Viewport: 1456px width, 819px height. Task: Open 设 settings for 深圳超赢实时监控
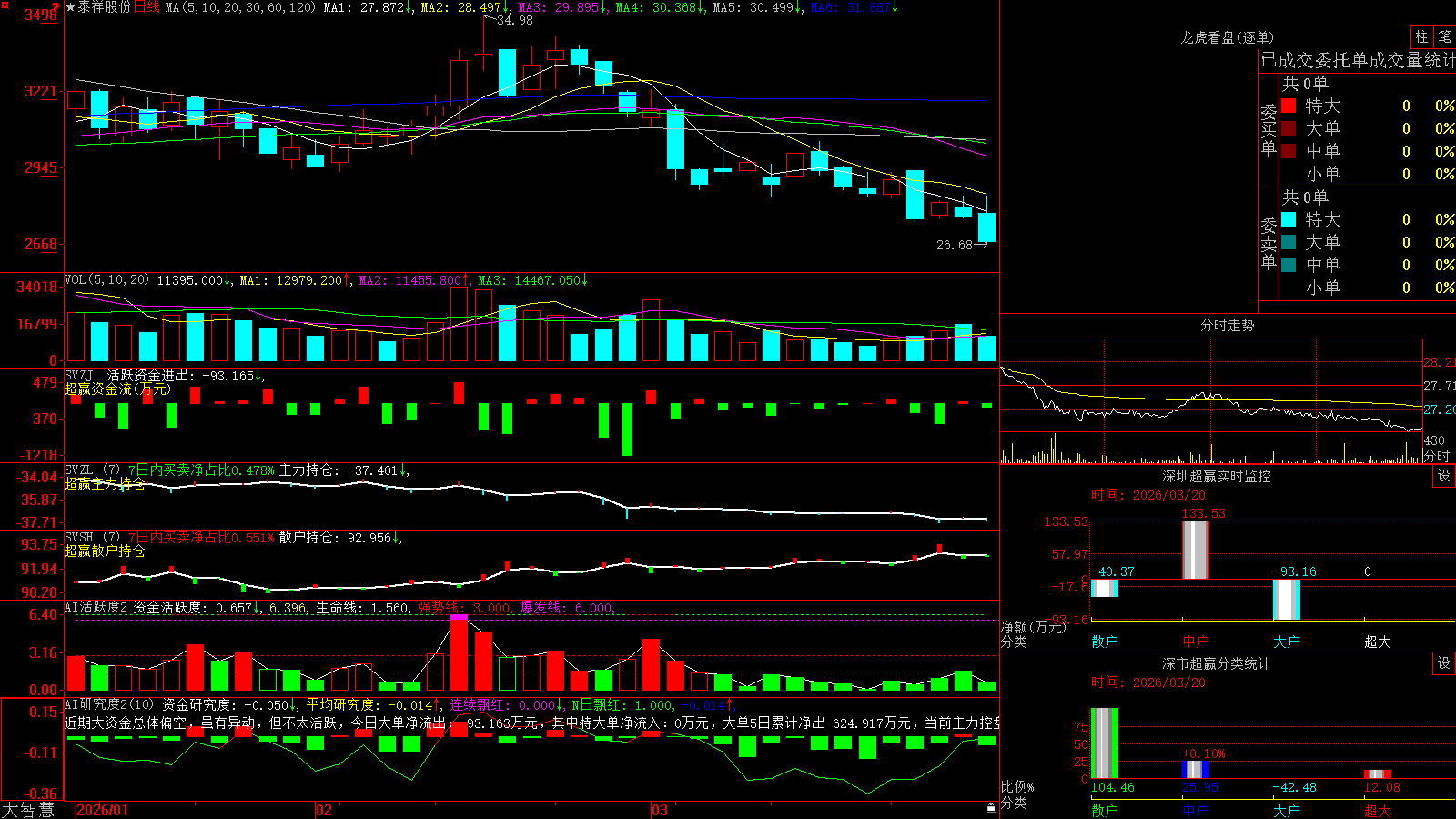(1444, 476)
